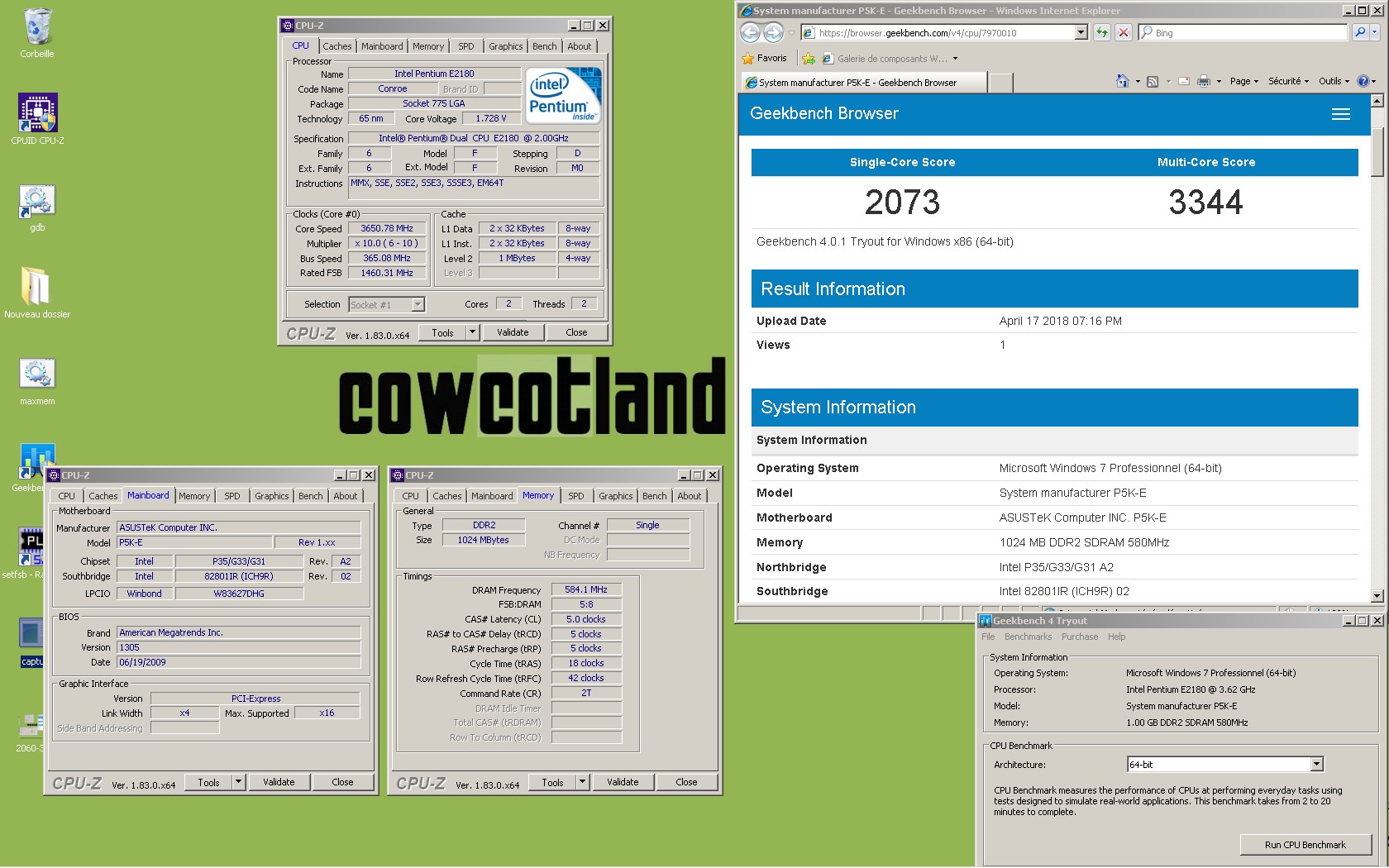
Task: Switch to Caches tab in top CPU-Z window
Action: 337,46
